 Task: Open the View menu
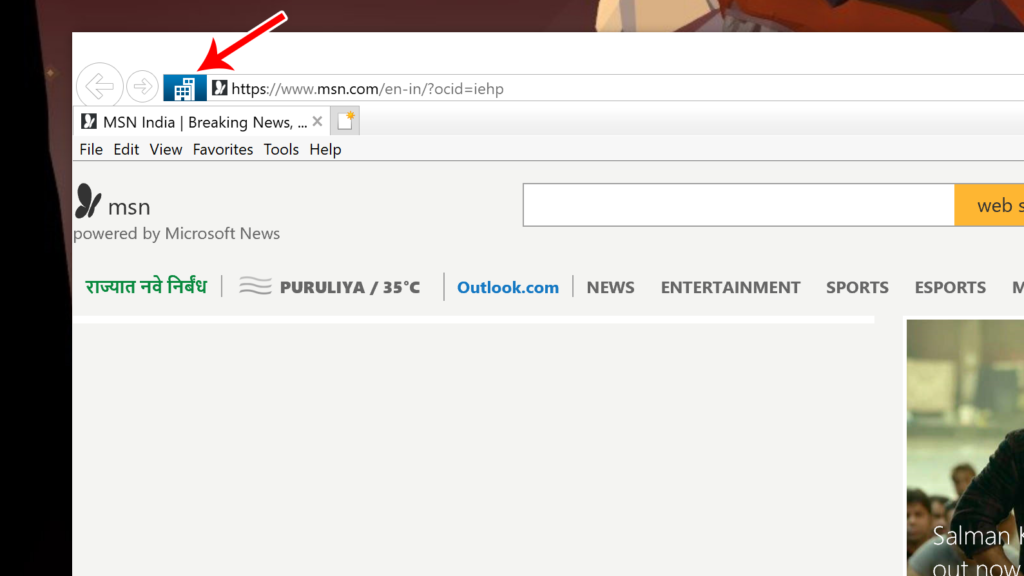tap(166, 150)
